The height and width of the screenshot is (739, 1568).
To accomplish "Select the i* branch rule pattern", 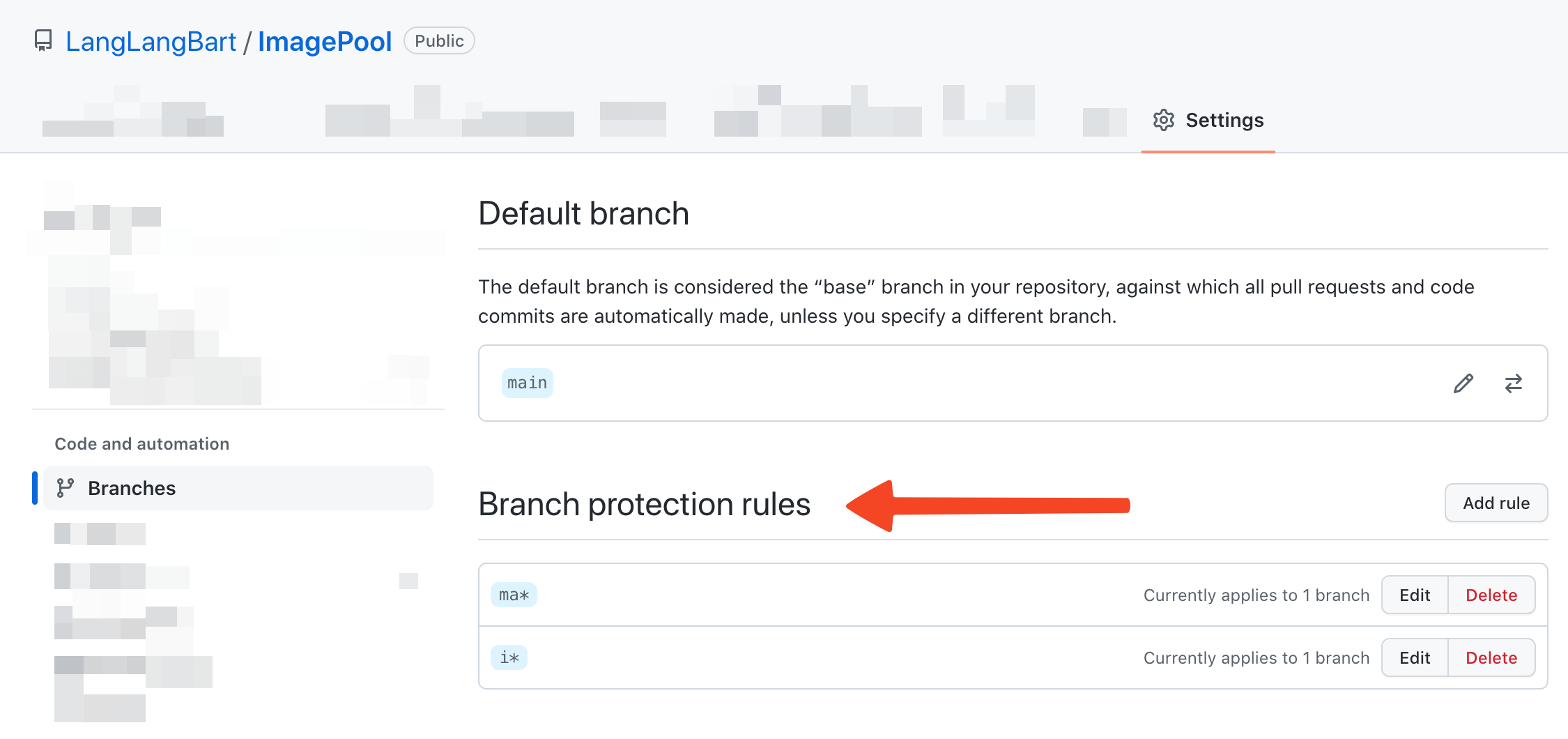I will (x=509, y=657).
